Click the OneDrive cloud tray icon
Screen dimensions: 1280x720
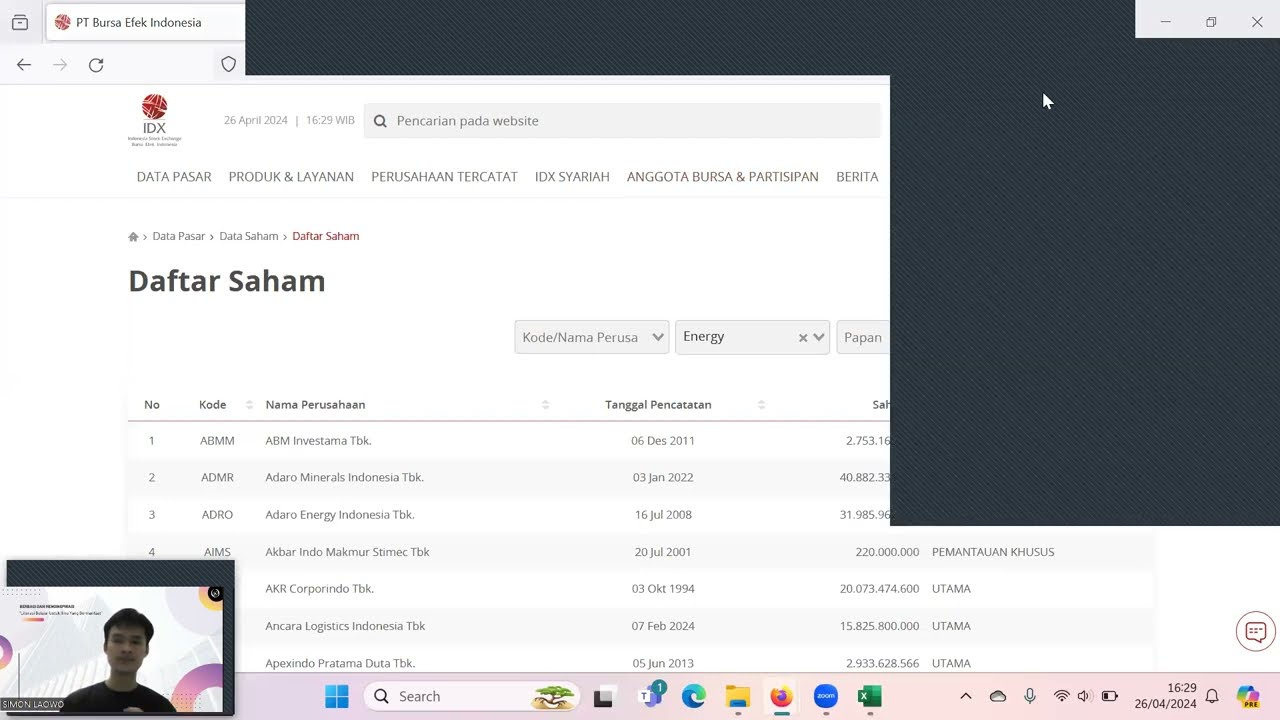coord(998,697)
